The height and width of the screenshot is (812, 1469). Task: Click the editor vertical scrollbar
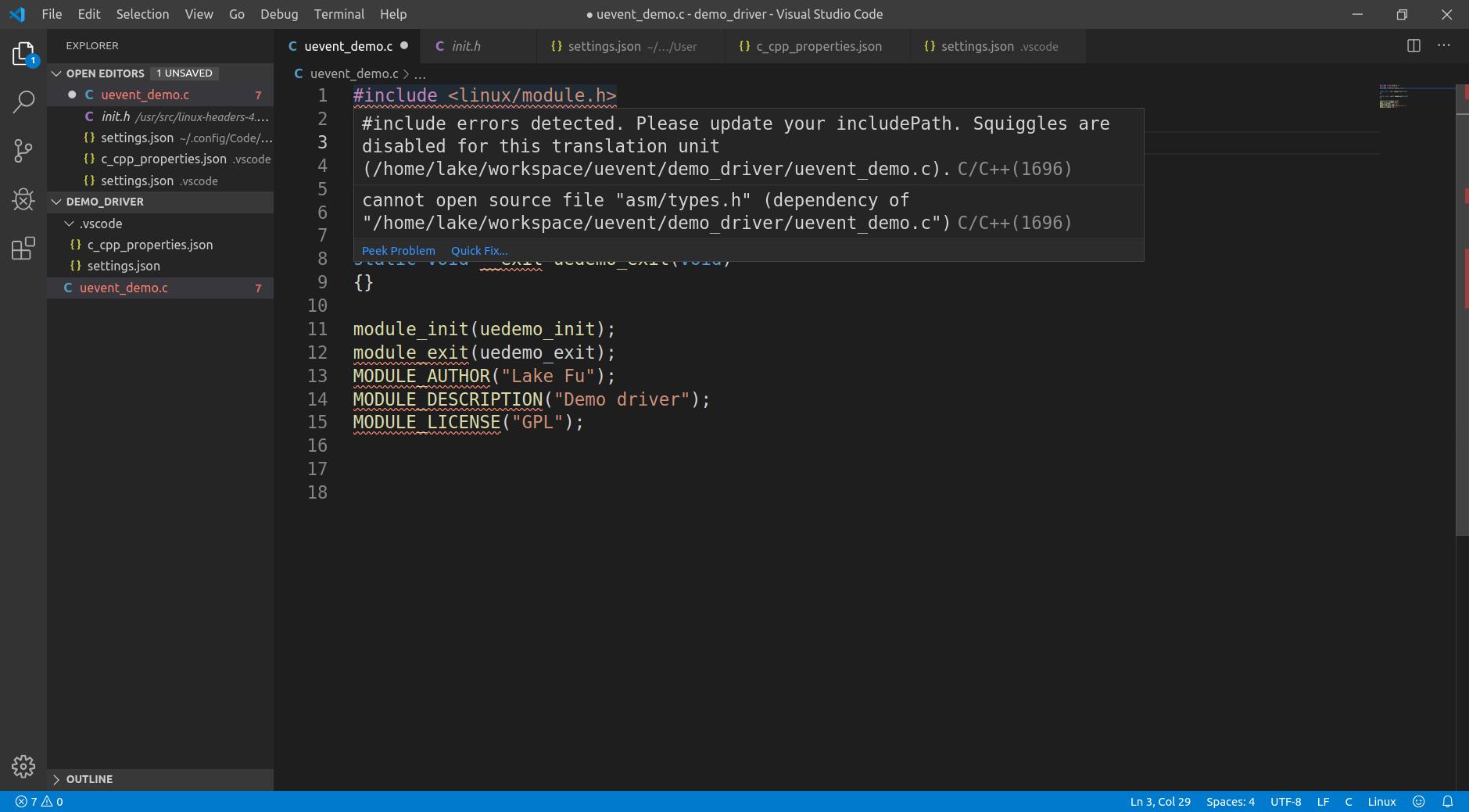point(1462,310)
